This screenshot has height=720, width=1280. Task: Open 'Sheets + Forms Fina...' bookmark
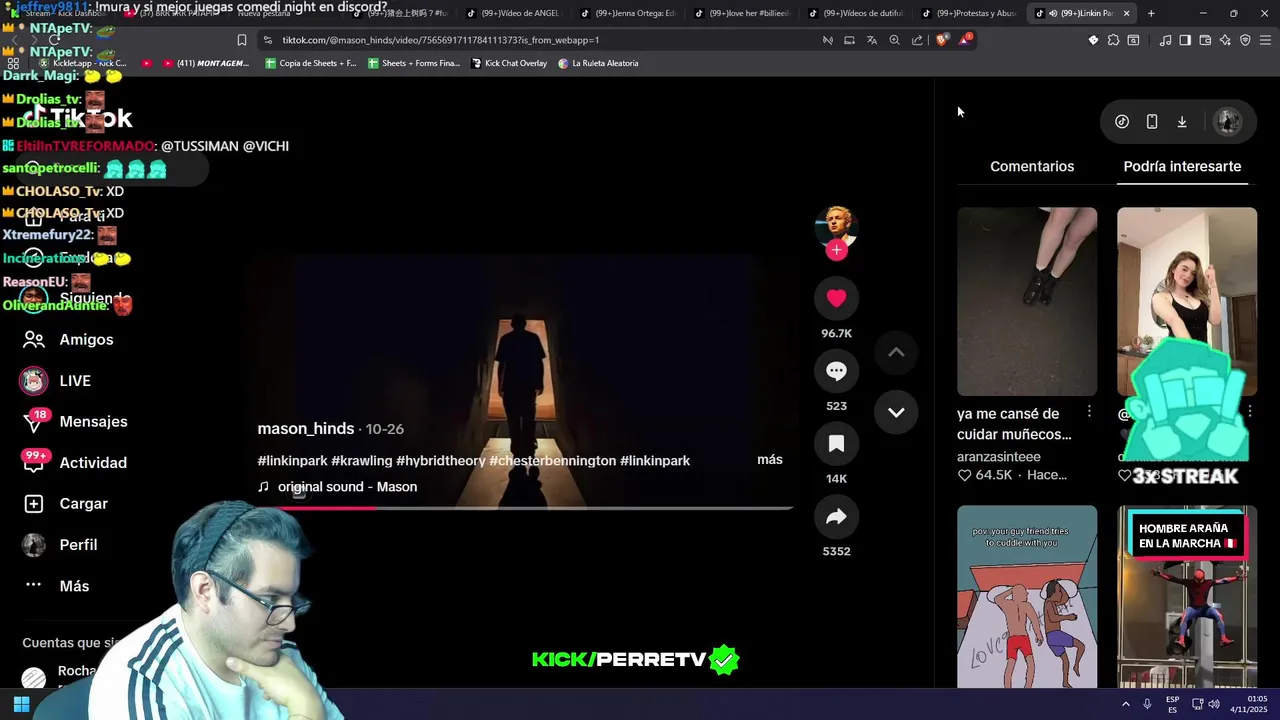pos(414,63)
